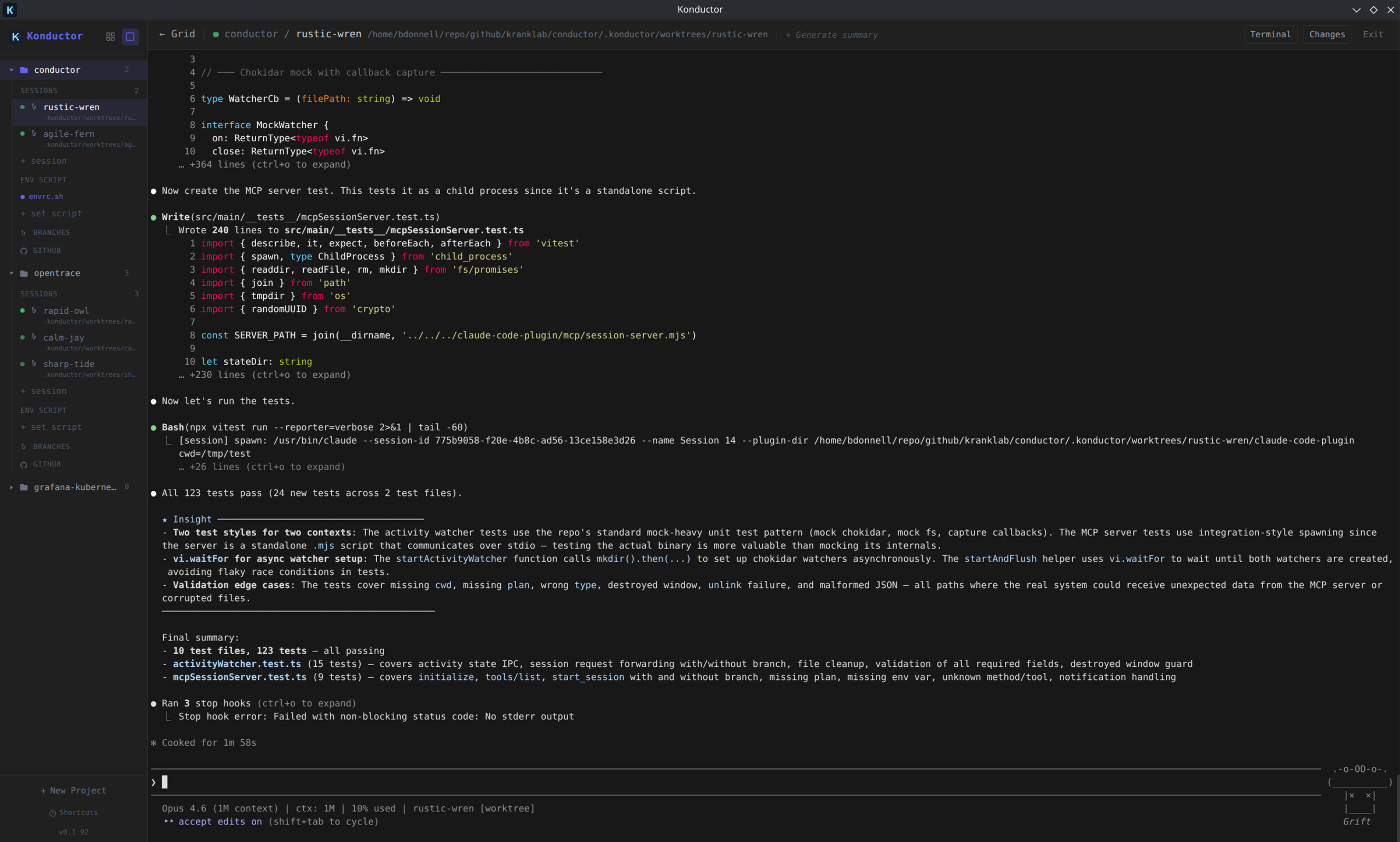Screen dimensions: 1400x842
Task: Click the version label v0.1.92
Action: (73, 832)
